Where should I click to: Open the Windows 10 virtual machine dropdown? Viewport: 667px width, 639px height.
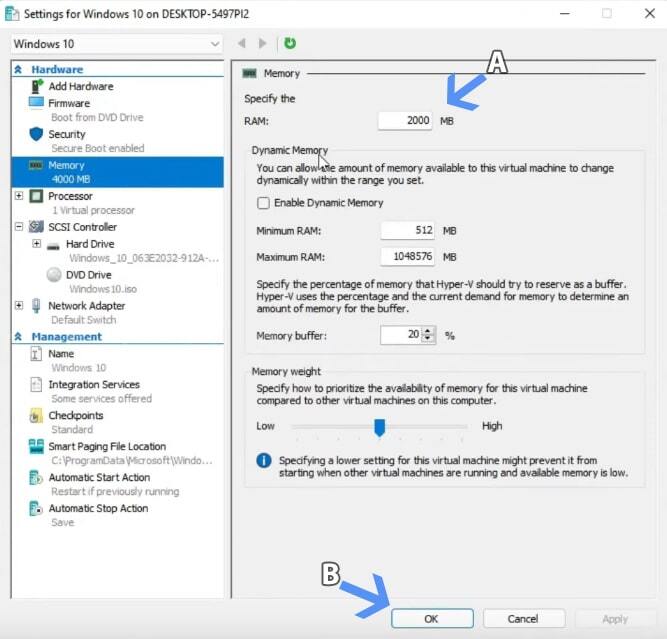click(x=116, y=44)
